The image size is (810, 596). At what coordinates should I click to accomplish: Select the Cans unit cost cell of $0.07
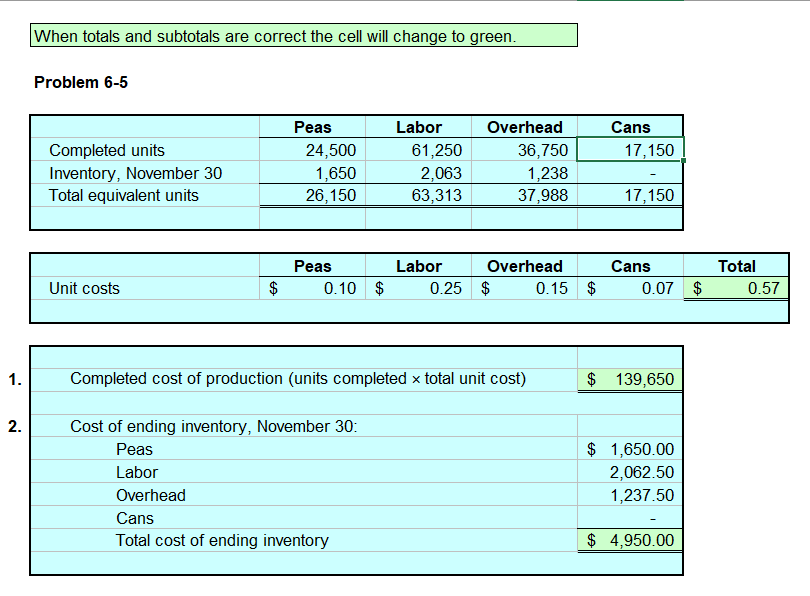[625, 288]
